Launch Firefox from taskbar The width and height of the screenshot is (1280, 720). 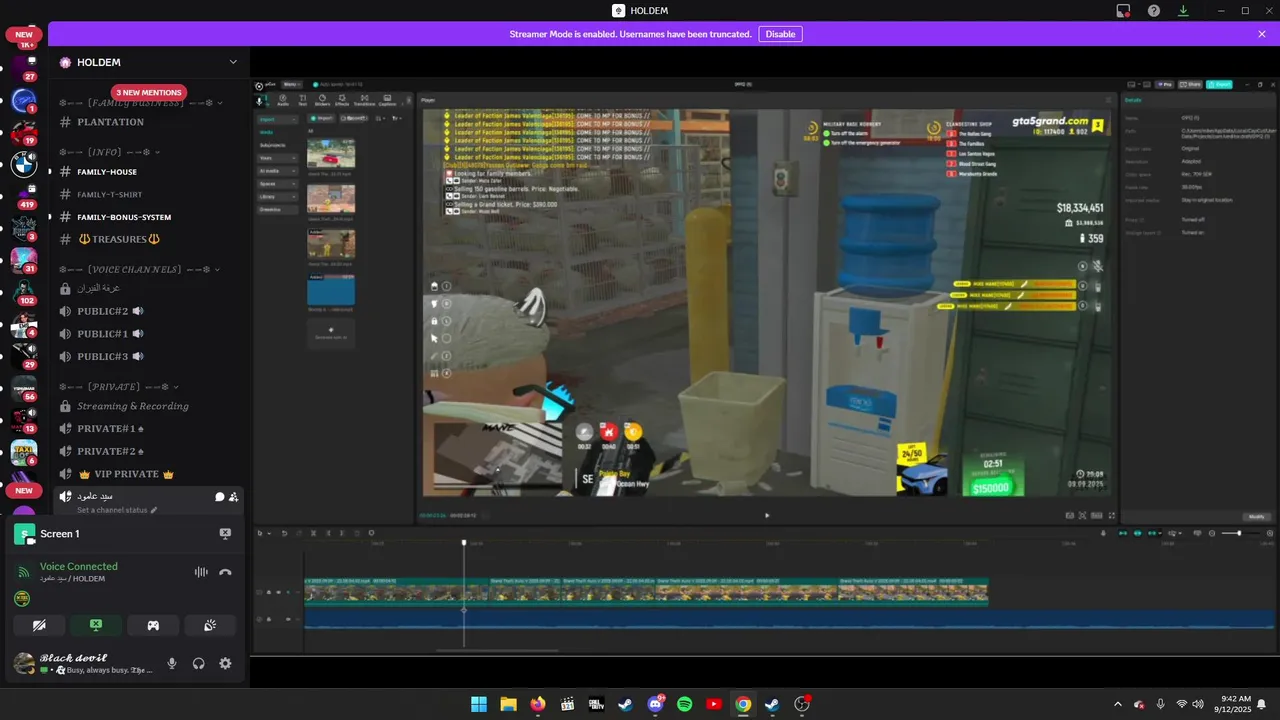tap(538, 704)
